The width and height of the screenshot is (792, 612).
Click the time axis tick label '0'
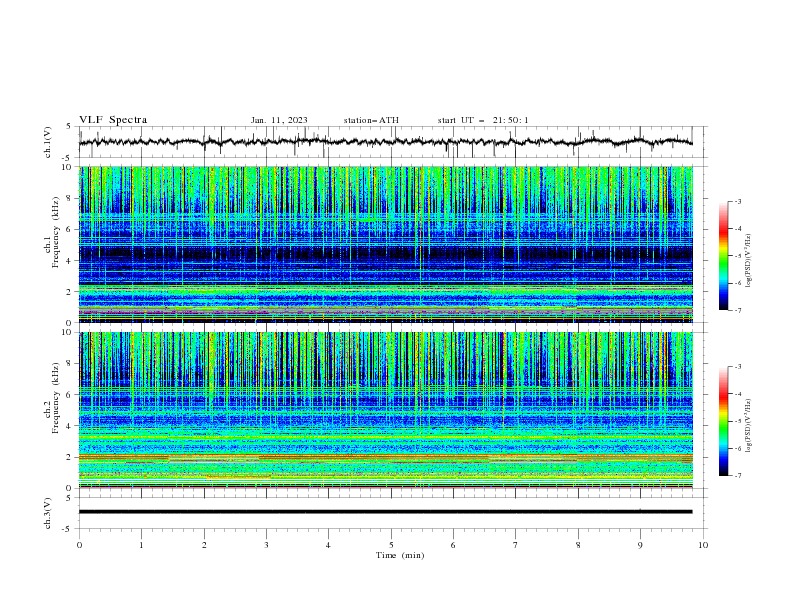point(79,545)
